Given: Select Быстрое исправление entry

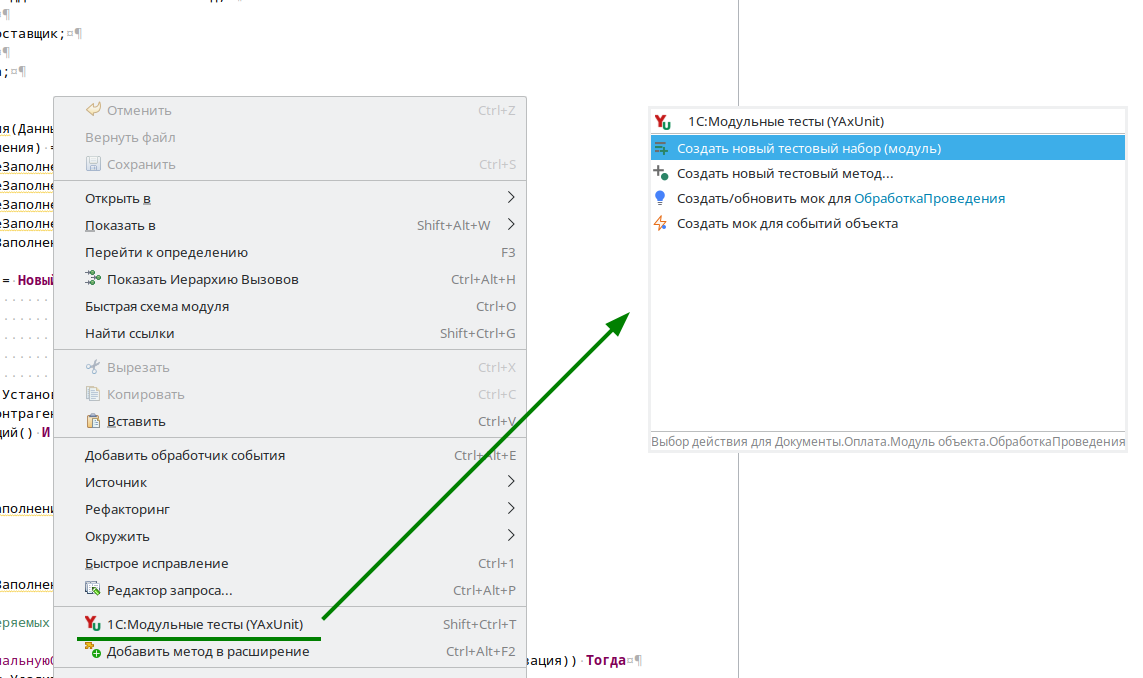Looking at the screenshot, I should tap(290, 563).
